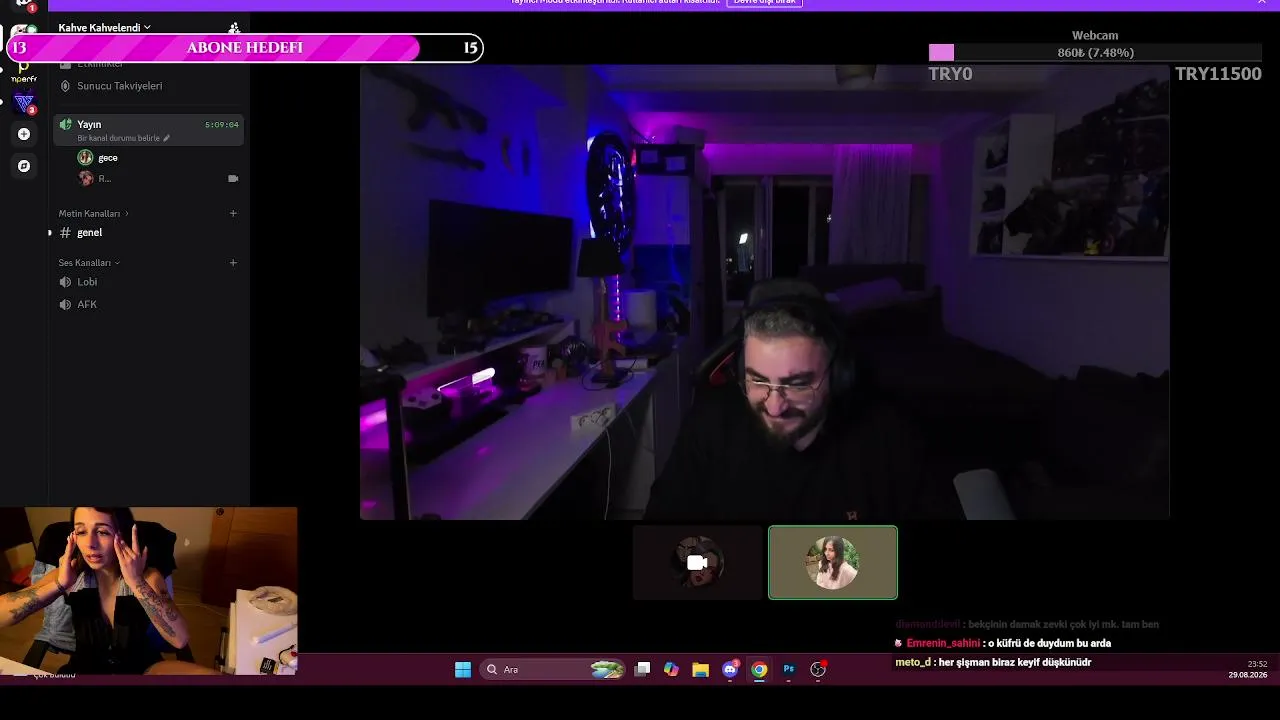Click the add a server plus icon

[24, 134]
